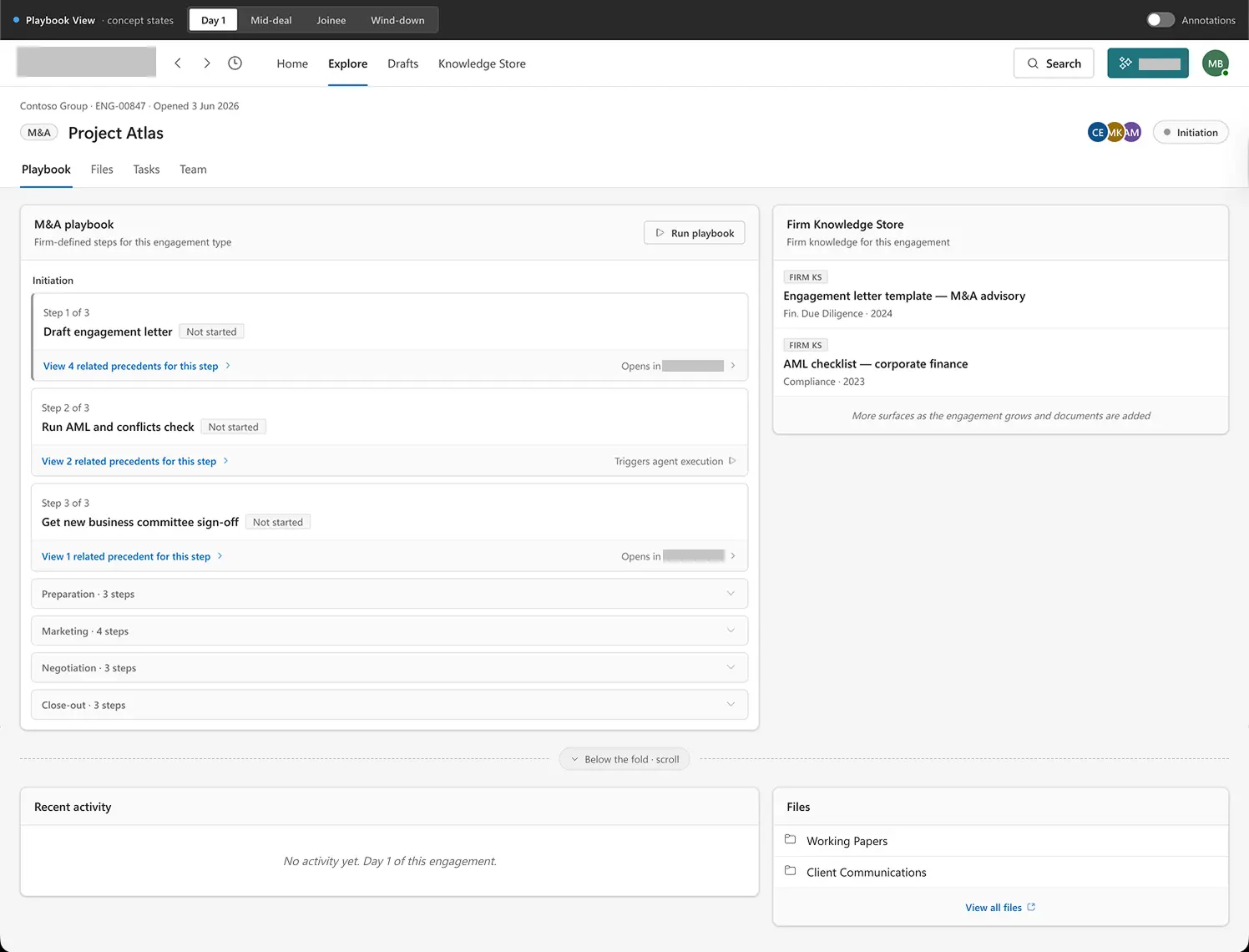Open View 4 related precedents for this step
The width and height of the screenshot is (1249, 952).
137,366
